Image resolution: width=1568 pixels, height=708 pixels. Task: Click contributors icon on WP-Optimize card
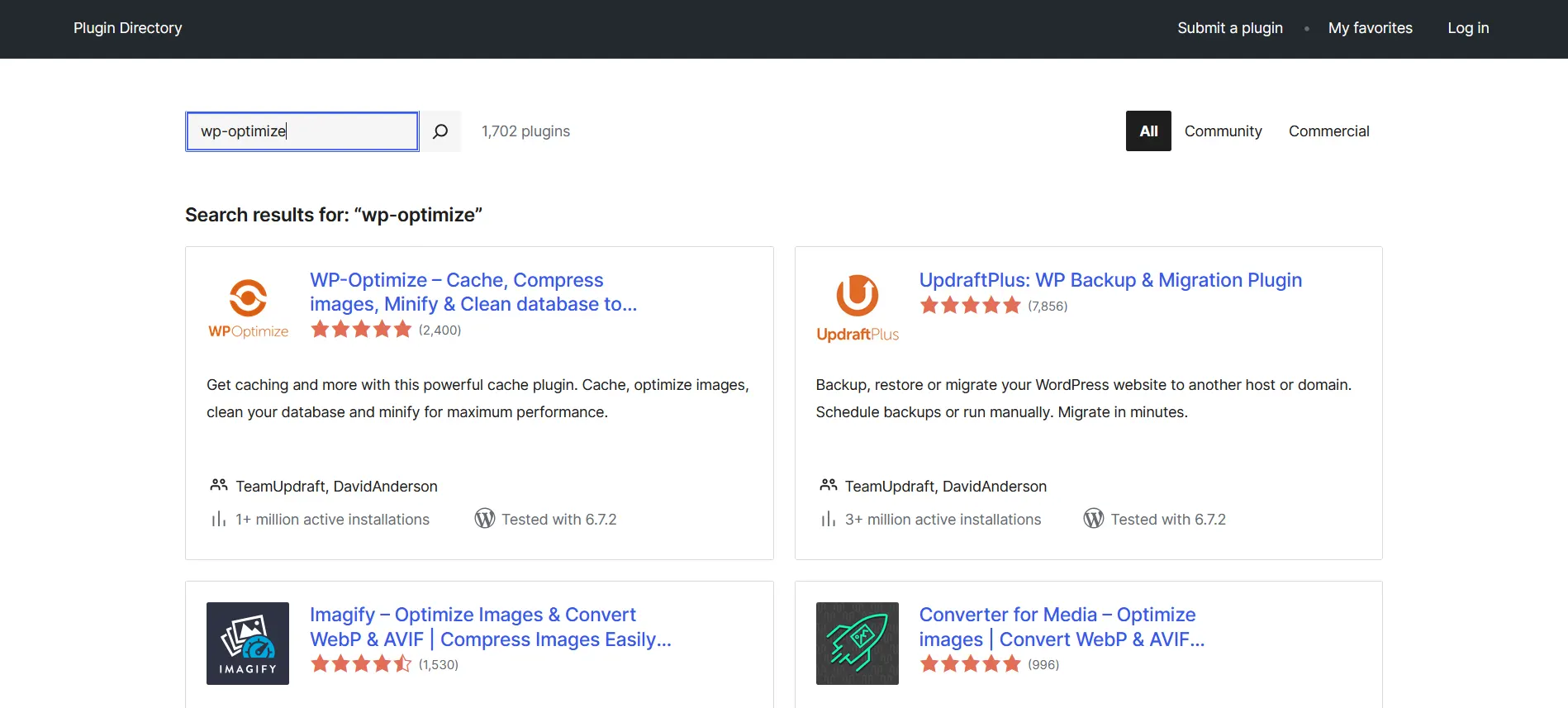click(x=219, y=486)
